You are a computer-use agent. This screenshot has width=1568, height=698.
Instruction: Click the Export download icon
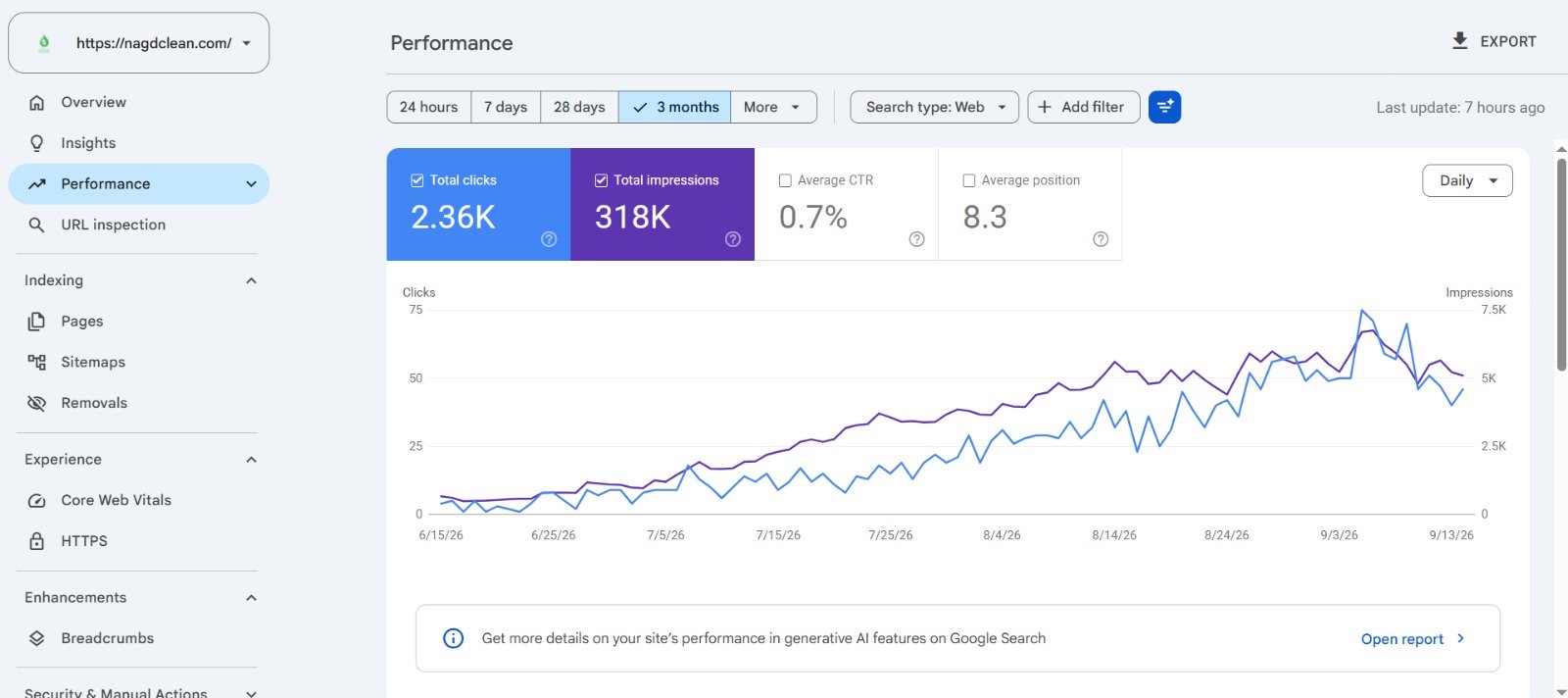coord(1459,41)
